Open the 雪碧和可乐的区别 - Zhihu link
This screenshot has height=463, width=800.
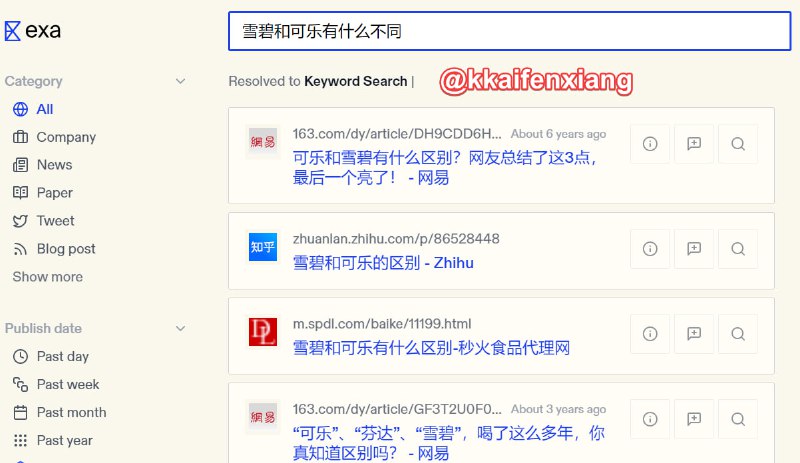[x=383, y=263]
